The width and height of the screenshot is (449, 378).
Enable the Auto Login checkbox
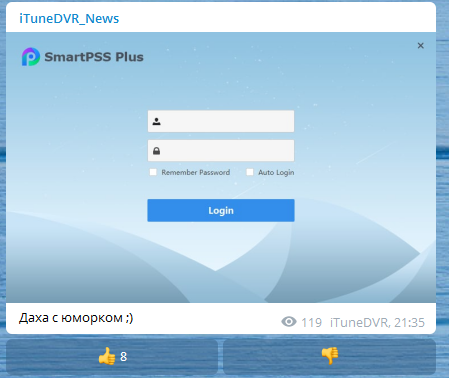[x=250, y=172]
